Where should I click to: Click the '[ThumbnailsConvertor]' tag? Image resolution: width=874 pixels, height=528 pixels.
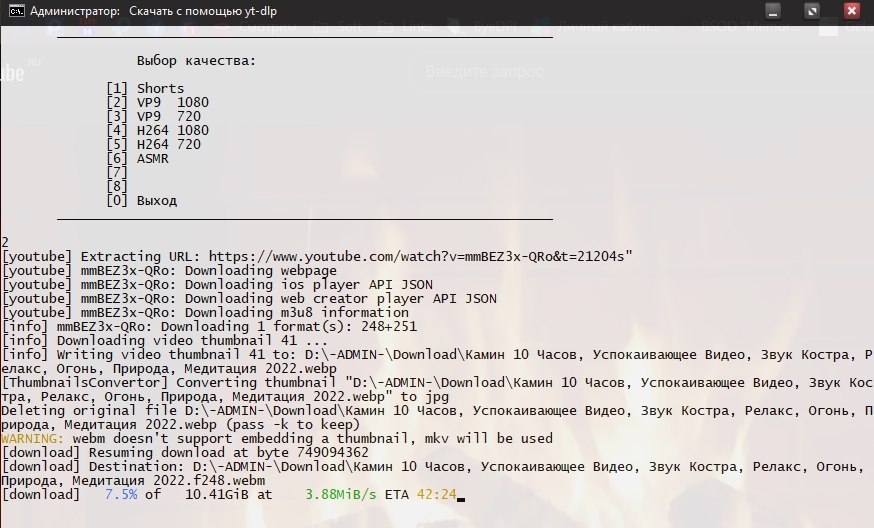click(x=85, y=382)
